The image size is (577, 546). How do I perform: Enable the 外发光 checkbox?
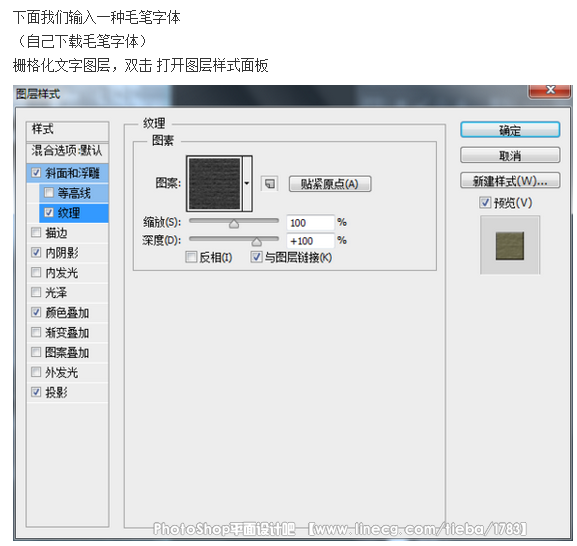pyautogui.click(x=36, y=372)
